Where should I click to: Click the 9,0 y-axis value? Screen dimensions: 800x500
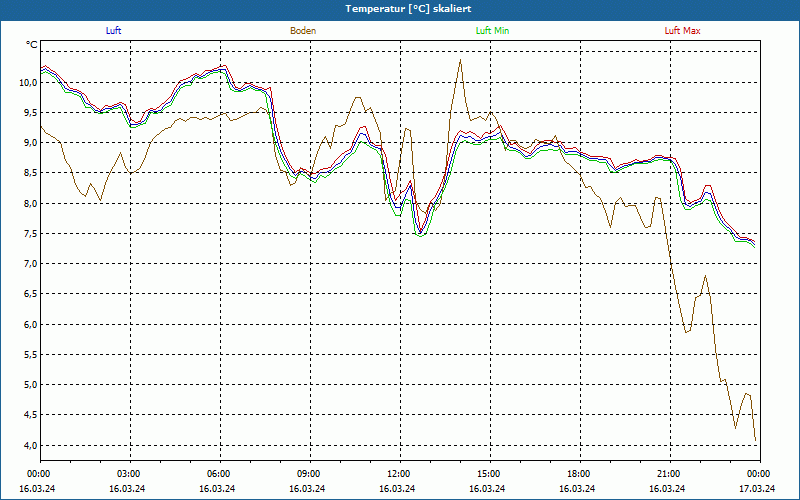pos(31,143)
